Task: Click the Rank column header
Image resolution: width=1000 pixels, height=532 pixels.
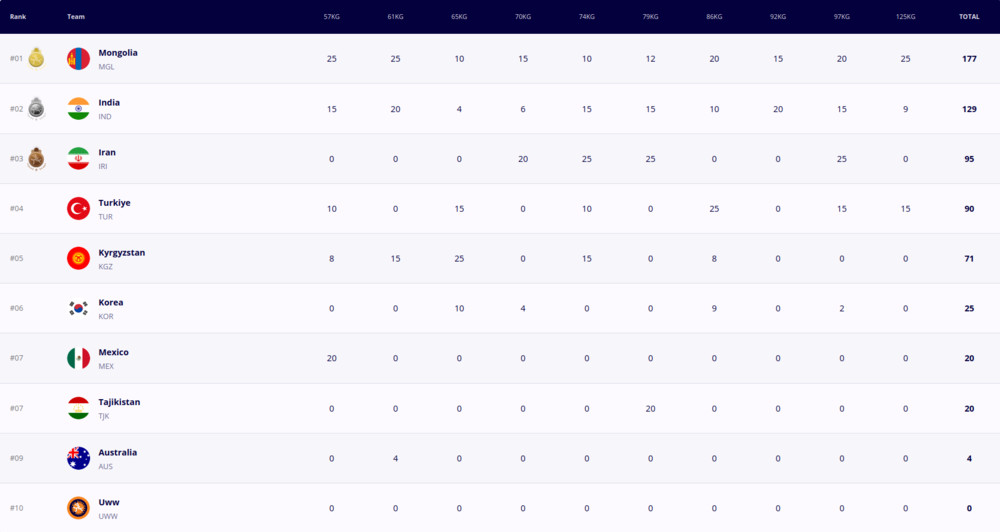Action: pyautogui.click(x=18, y=17)
